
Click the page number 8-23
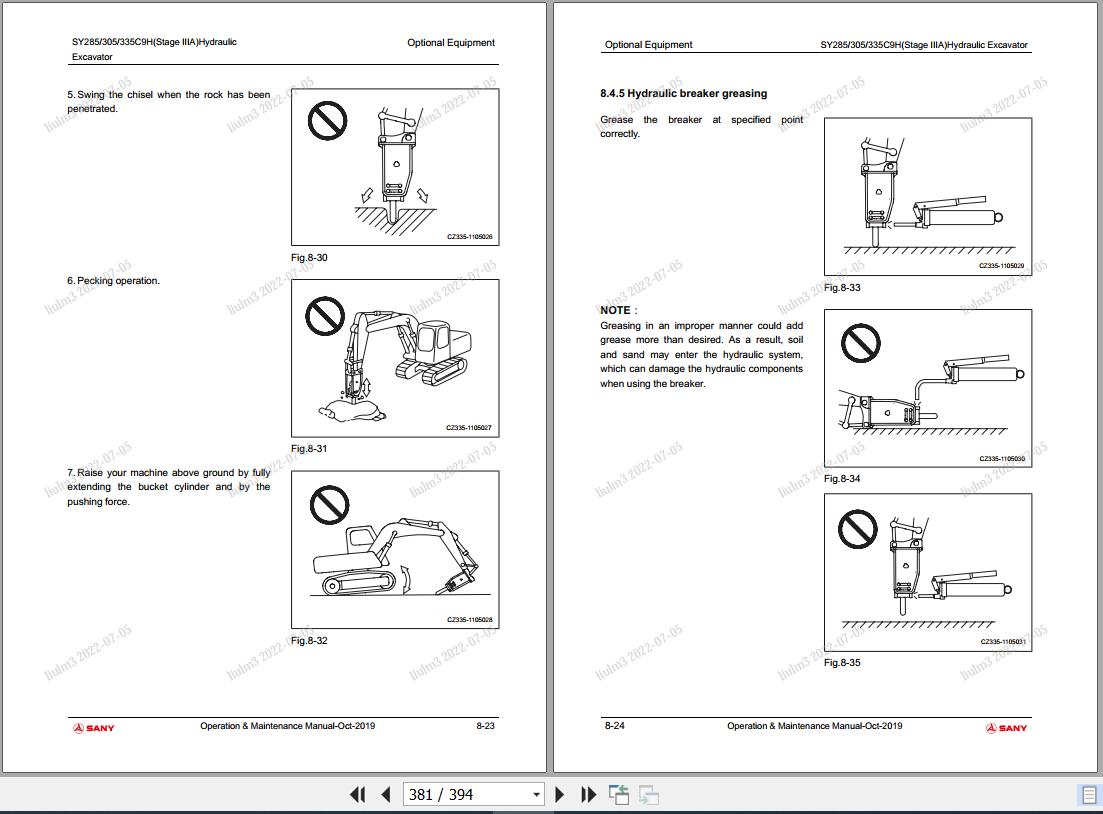point(485,726)
